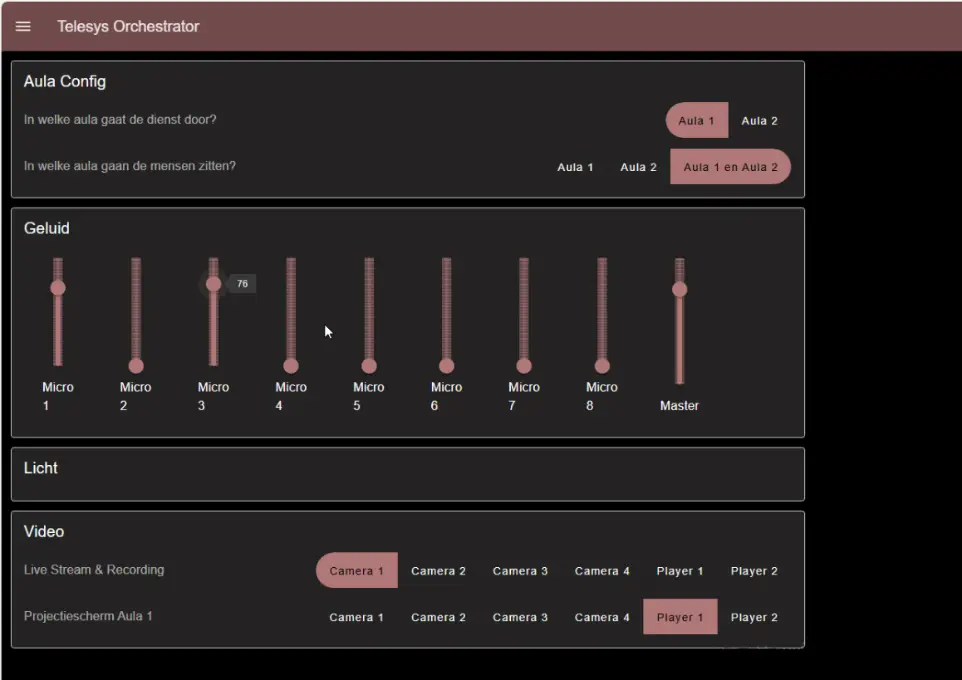Click the Micro 5 slider knob
Screen dimensions: 962x680
[369, 366]
